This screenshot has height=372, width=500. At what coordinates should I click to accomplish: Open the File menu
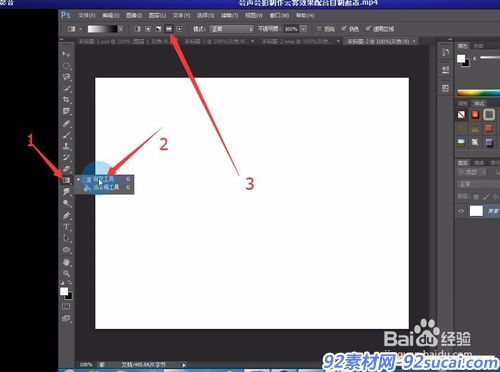pos(87,15)
